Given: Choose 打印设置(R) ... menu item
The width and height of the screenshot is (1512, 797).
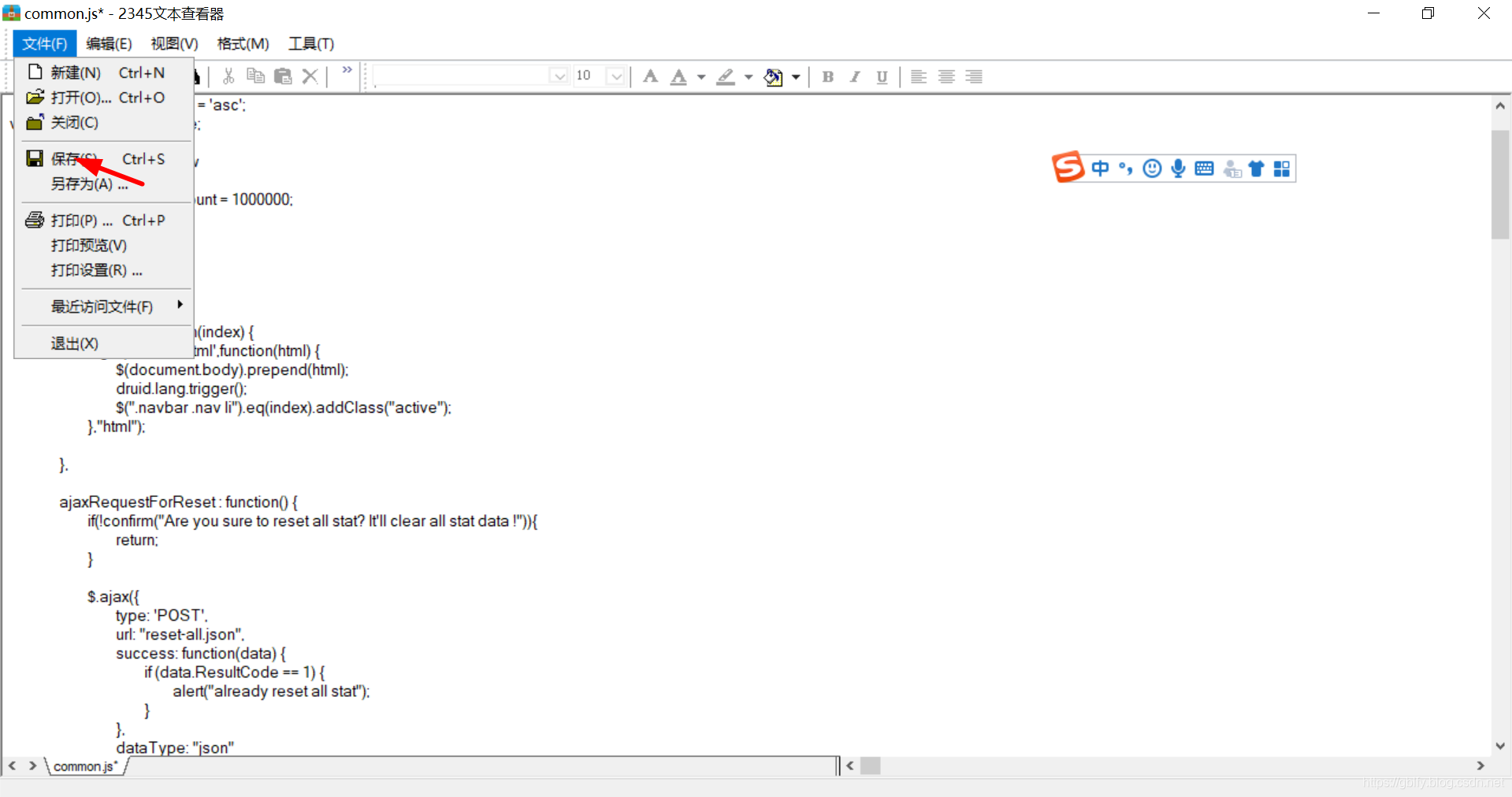Looking at the screenshot, I should [104, 271].
